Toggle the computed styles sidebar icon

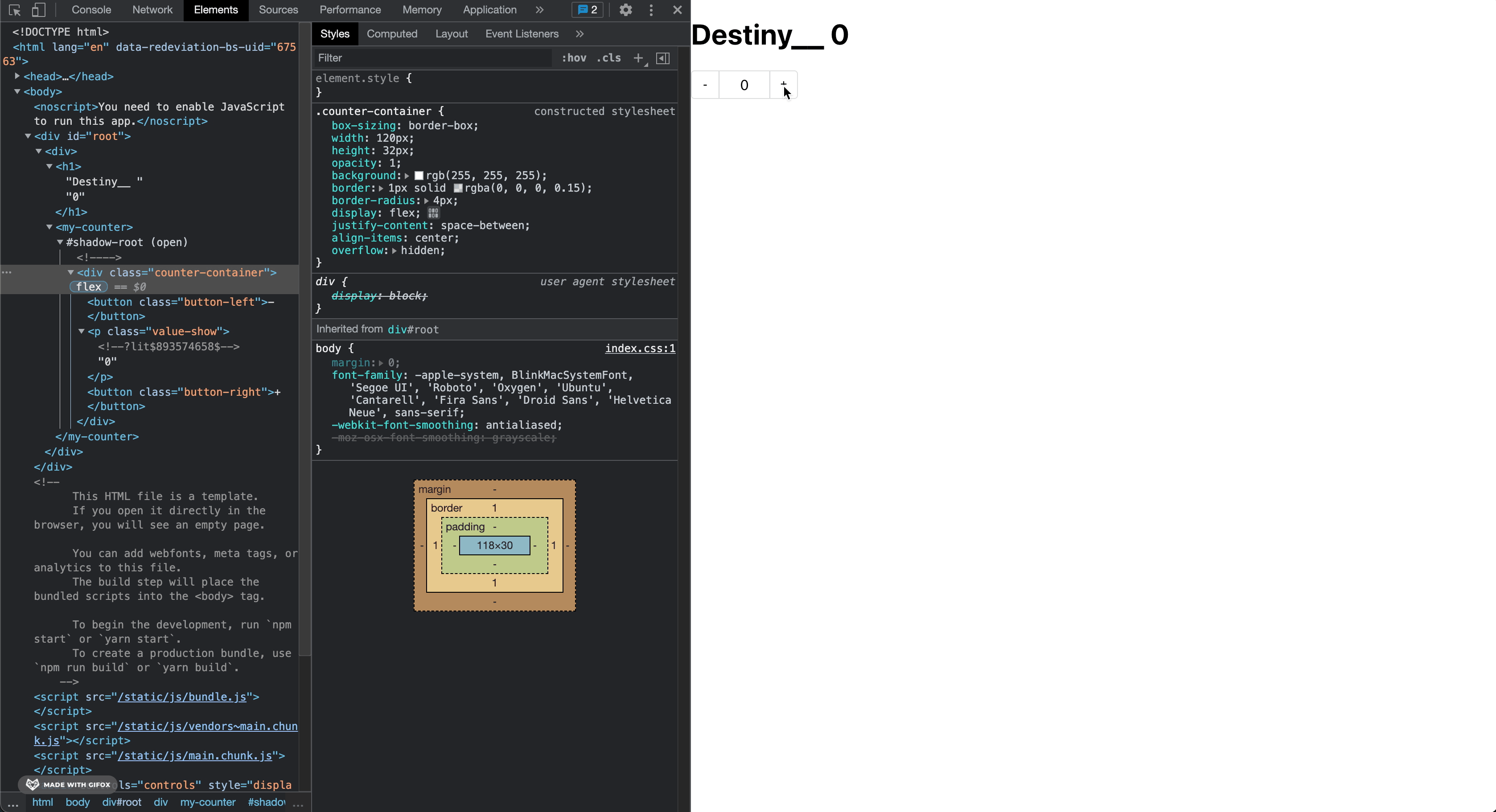coord(662,58)
